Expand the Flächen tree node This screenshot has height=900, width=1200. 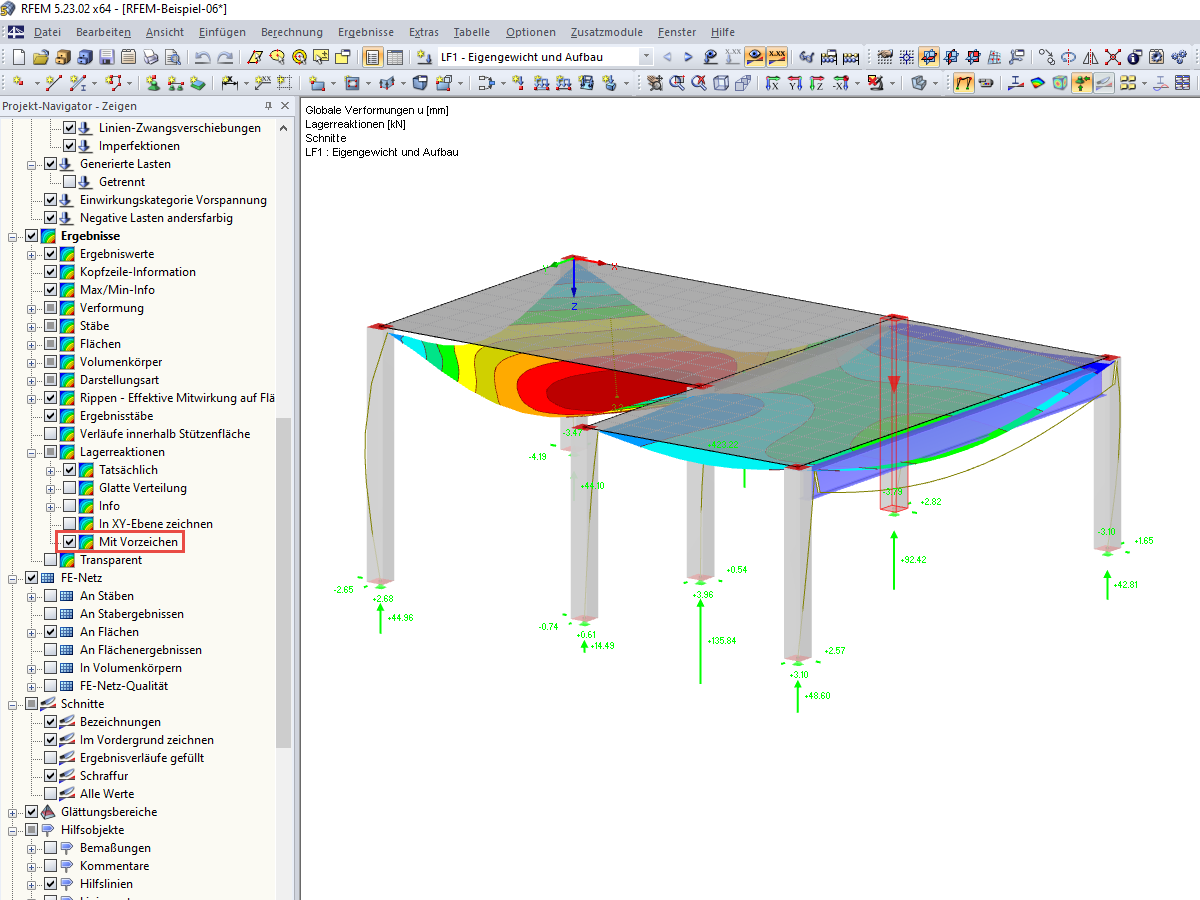[32, 344]
